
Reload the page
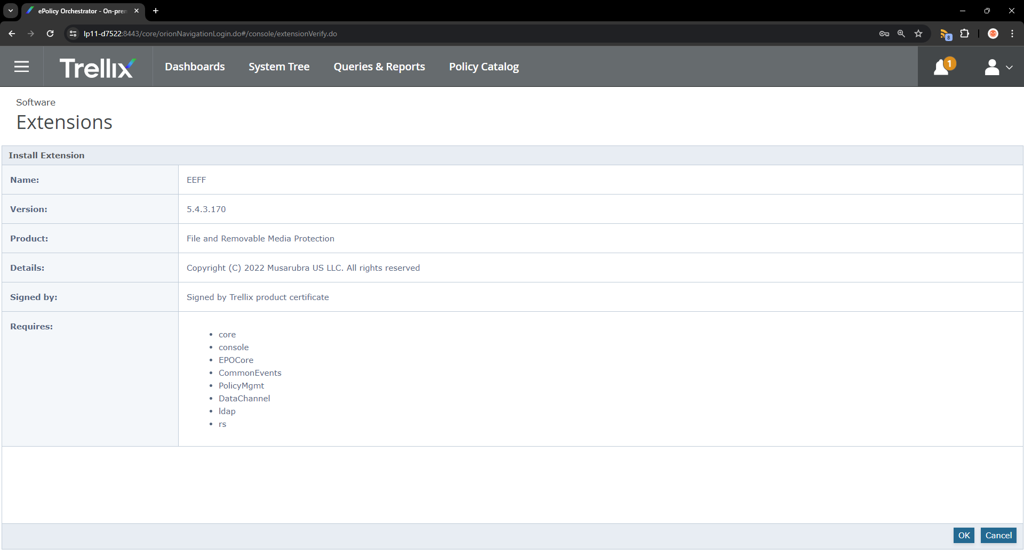click(50, 33)
